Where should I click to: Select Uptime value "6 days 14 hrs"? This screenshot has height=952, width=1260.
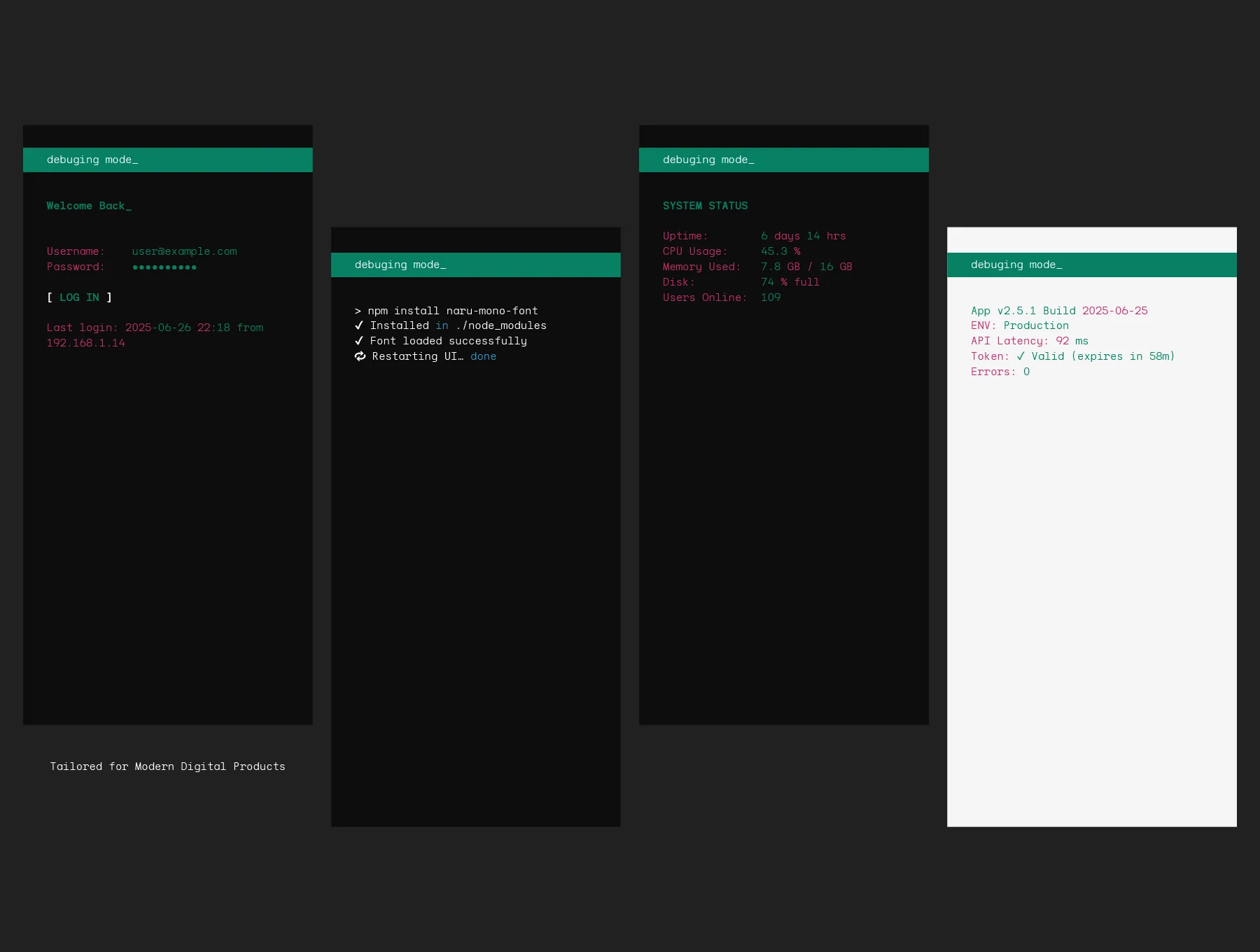pyautogui.click(x=803, y=236)
